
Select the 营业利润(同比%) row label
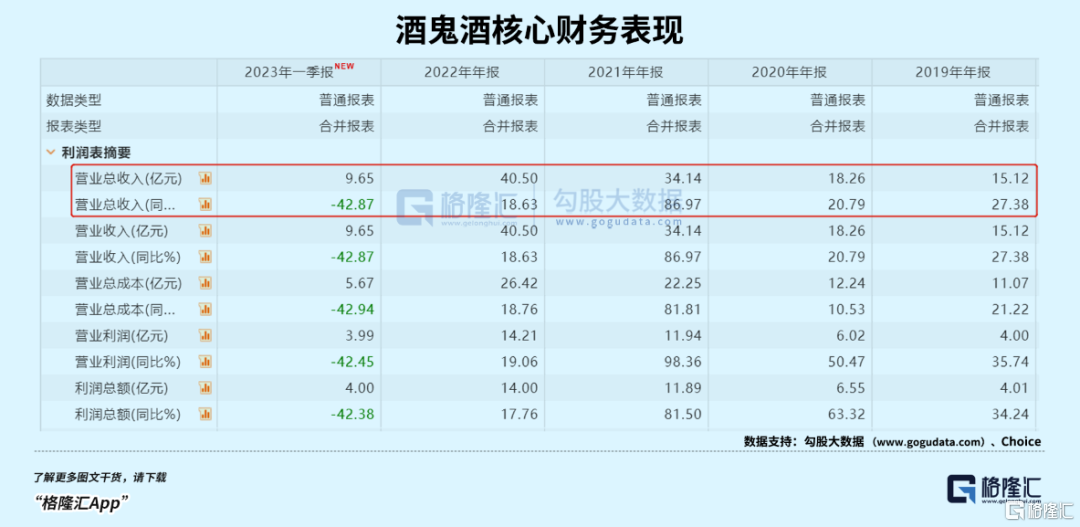pos(128,362)
